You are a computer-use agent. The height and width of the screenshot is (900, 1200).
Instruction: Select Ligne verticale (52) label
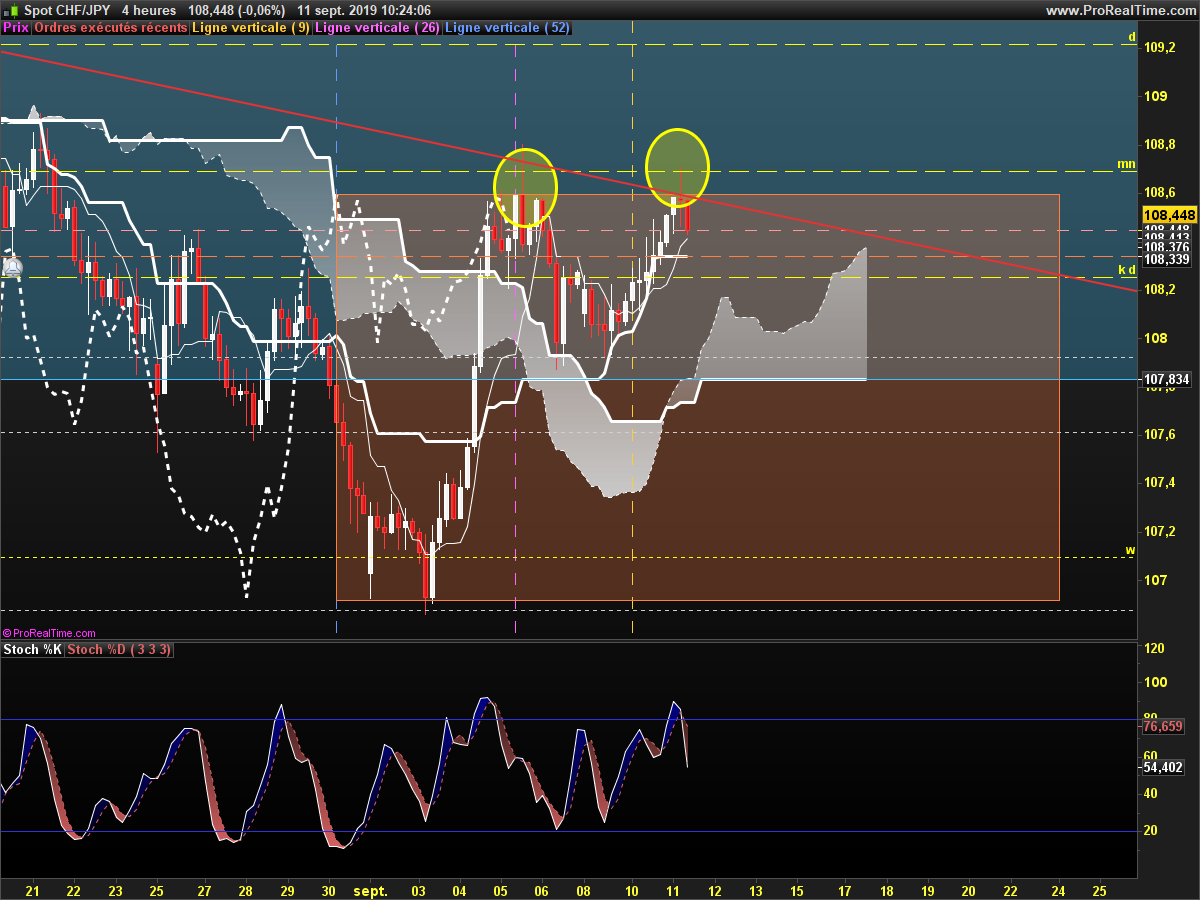(x=507, y=28)
